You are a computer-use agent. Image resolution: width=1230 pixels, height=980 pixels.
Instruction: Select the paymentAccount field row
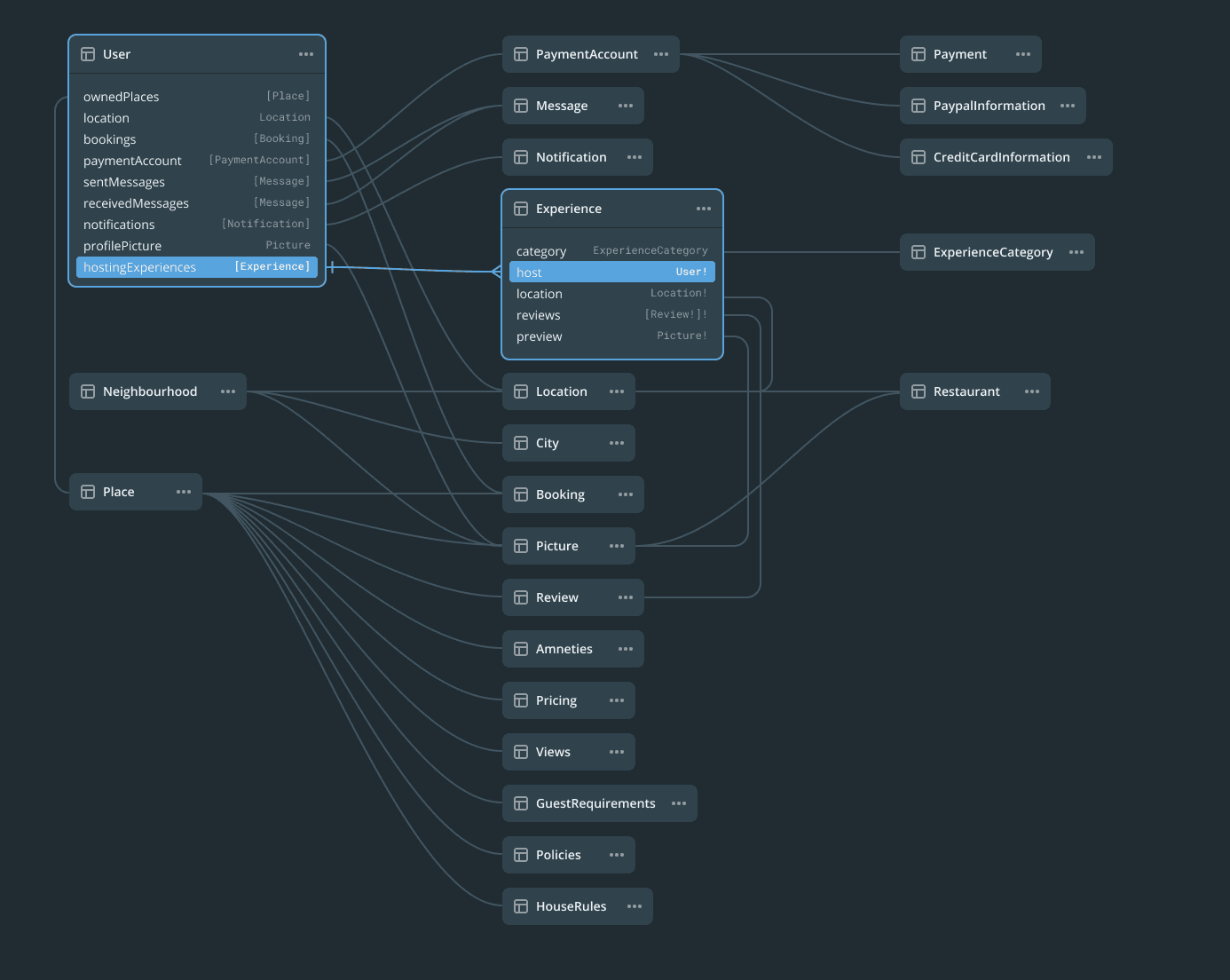(197, 161)
